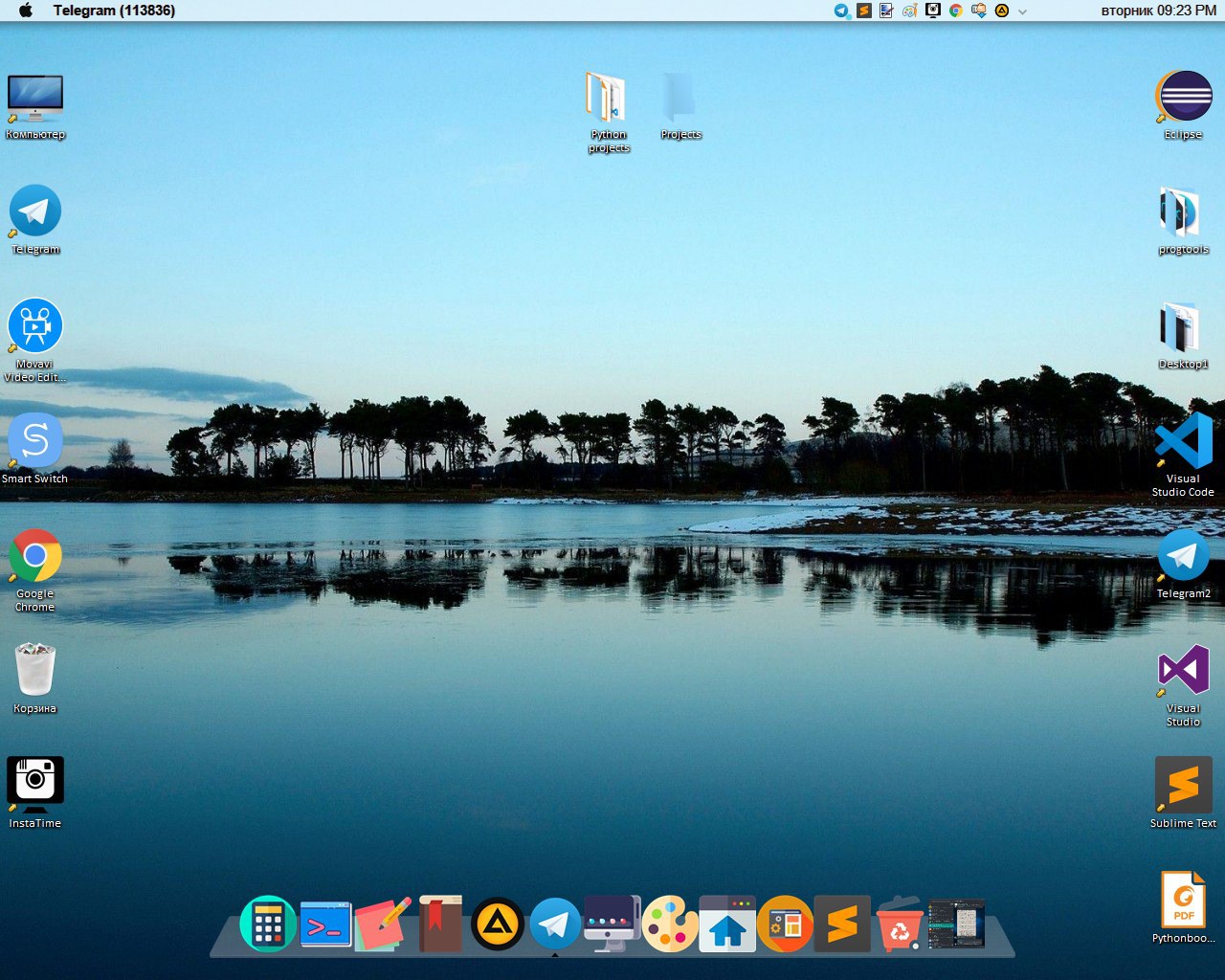Click the Chrome tray icon in menu bar
This screenshot has height=980, width=1225.
click(x=956, y=11)
